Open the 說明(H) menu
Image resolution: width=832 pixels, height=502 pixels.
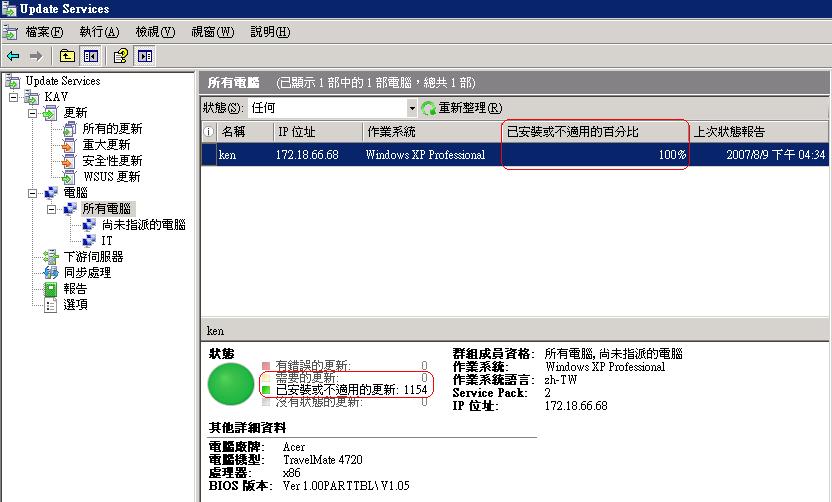270,32
